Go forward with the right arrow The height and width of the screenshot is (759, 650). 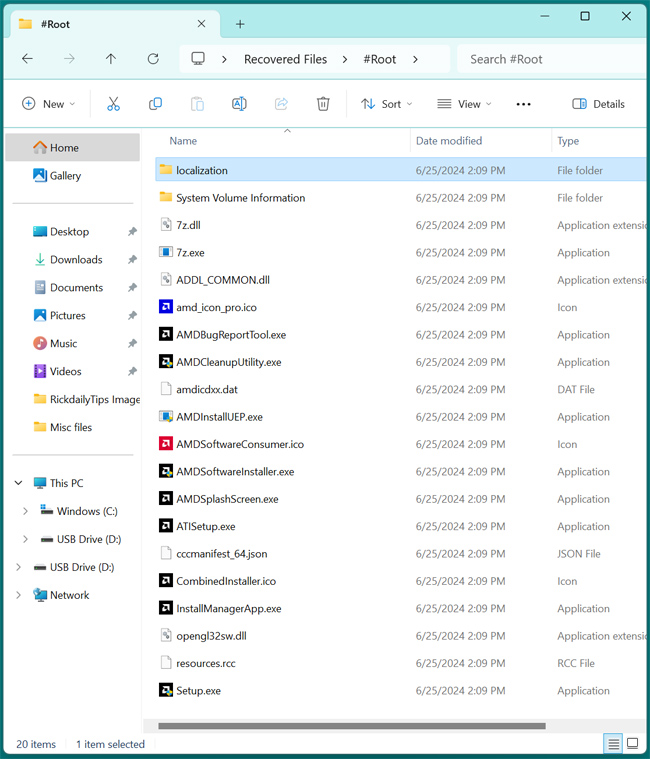pyautogui.click(x=69, y=59)
